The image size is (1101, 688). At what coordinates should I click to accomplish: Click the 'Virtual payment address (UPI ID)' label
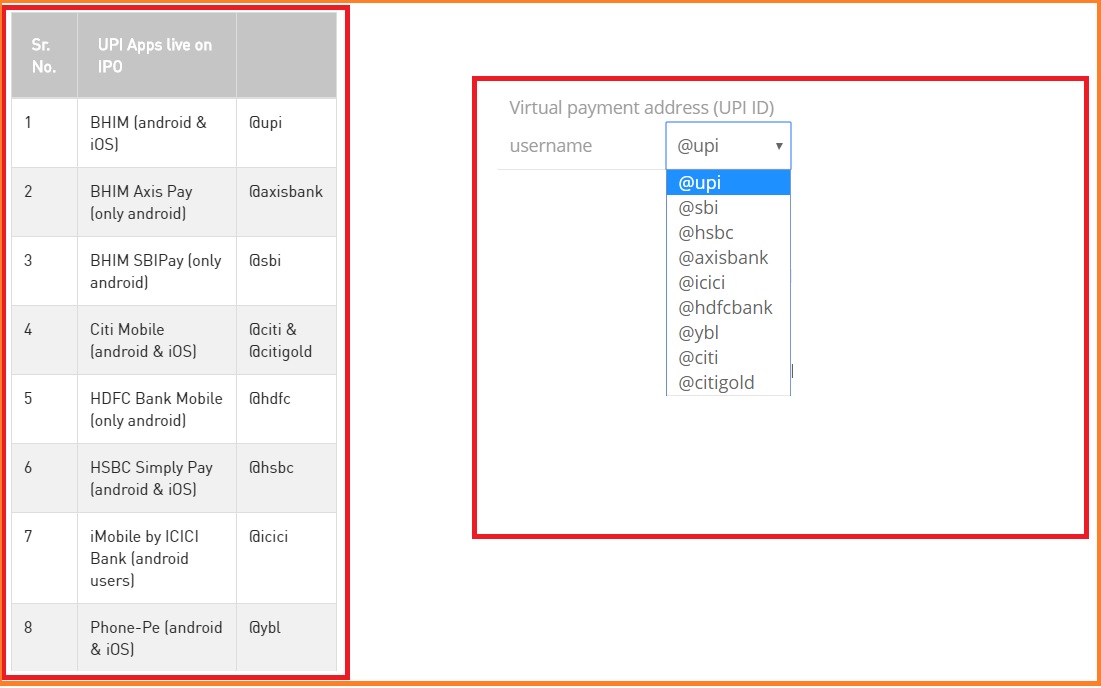tap(641, 107)
